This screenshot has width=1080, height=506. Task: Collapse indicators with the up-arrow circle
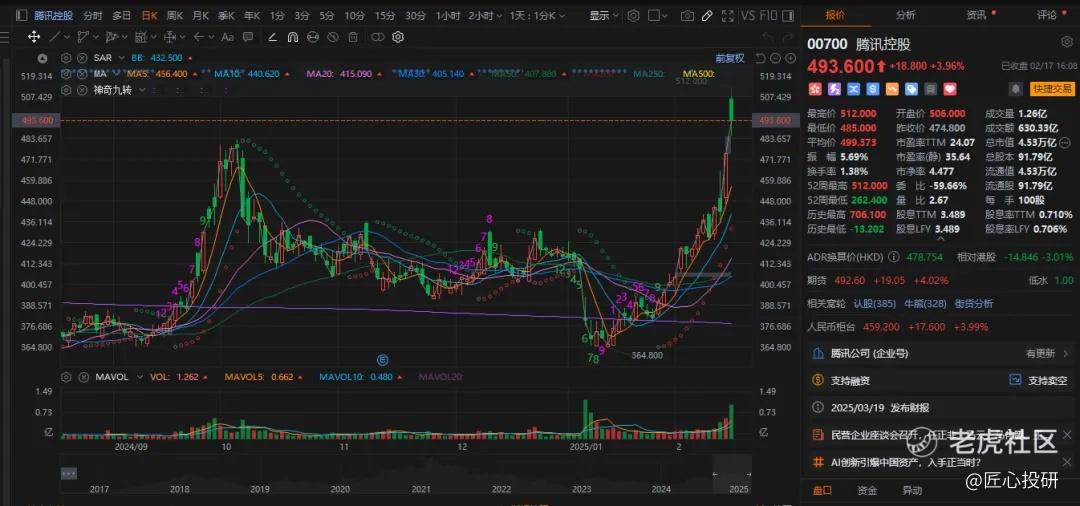[43, 59]
